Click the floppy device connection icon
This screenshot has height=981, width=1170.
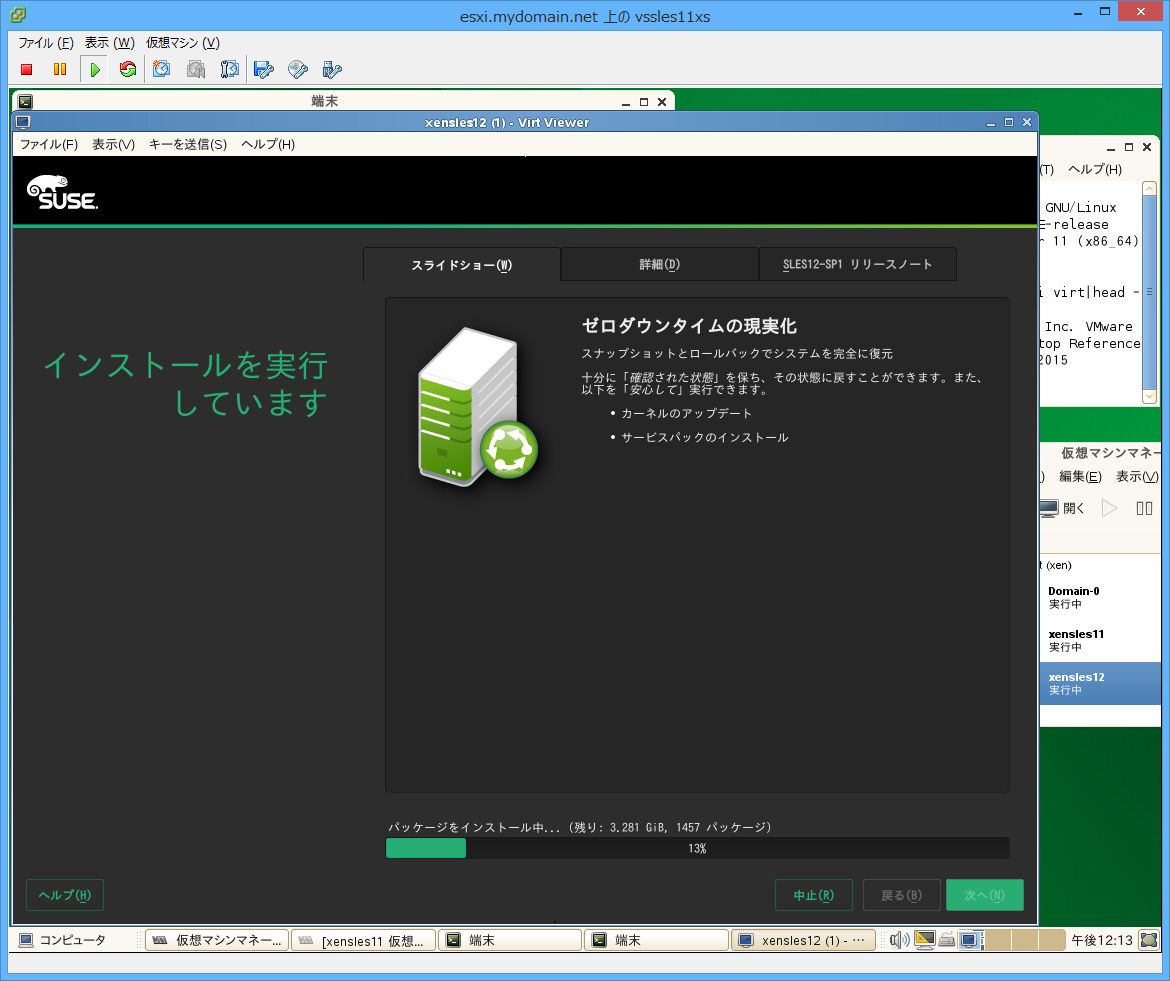coord(263,69)
